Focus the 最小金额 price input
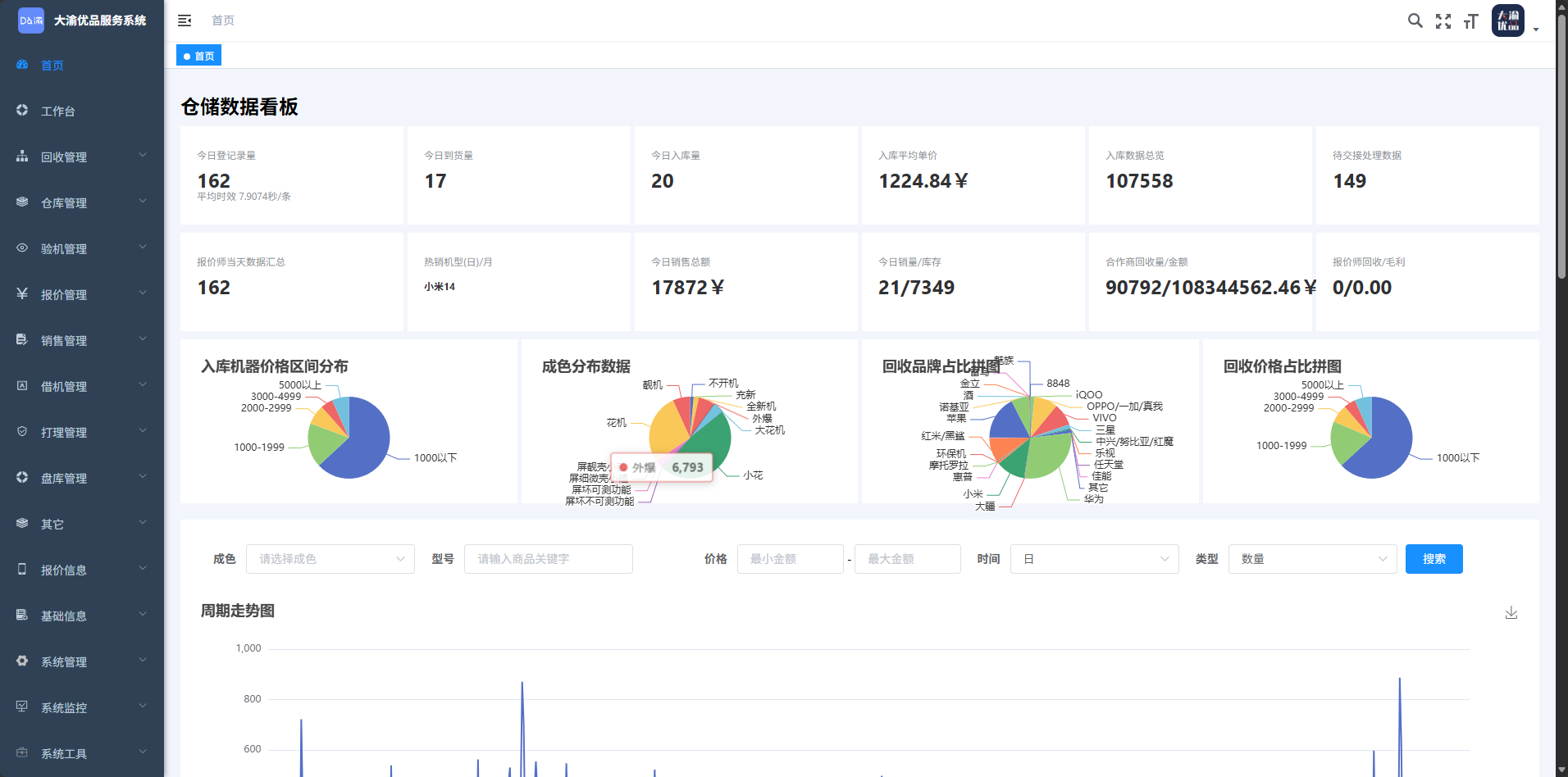The image size is (1568, 777). (791, 559)
